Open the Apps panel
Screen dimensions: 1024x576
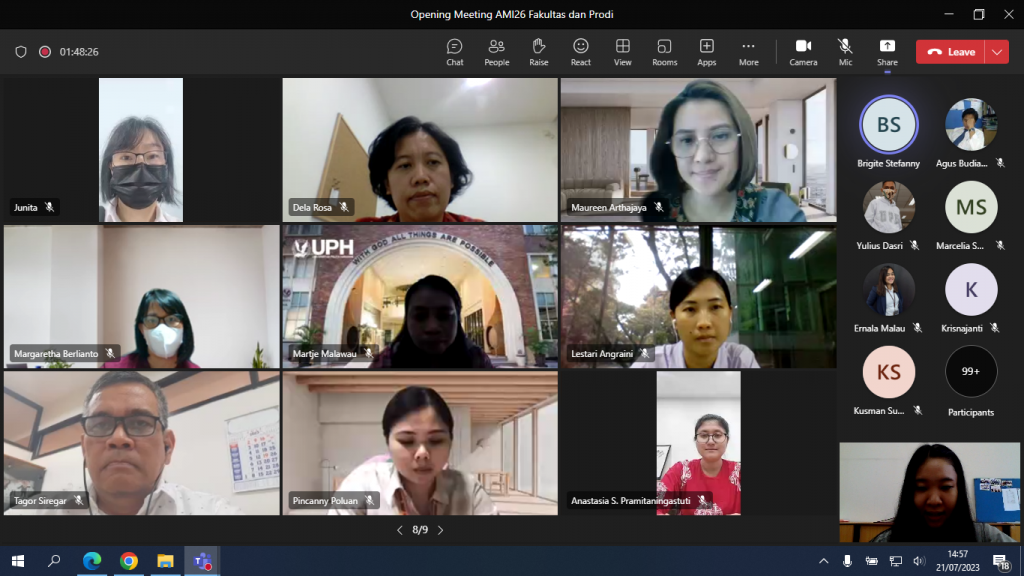706,52
